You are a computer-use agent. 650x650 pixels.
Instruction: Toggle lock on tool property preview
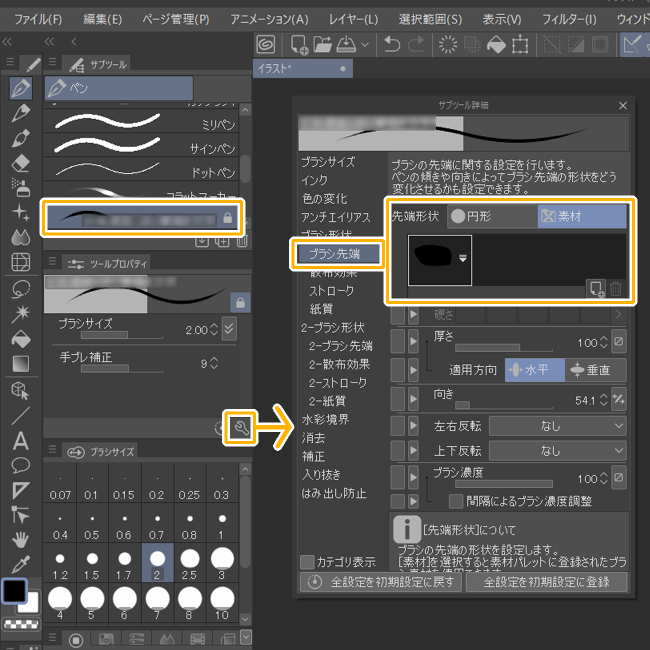(x=240, y=303)
